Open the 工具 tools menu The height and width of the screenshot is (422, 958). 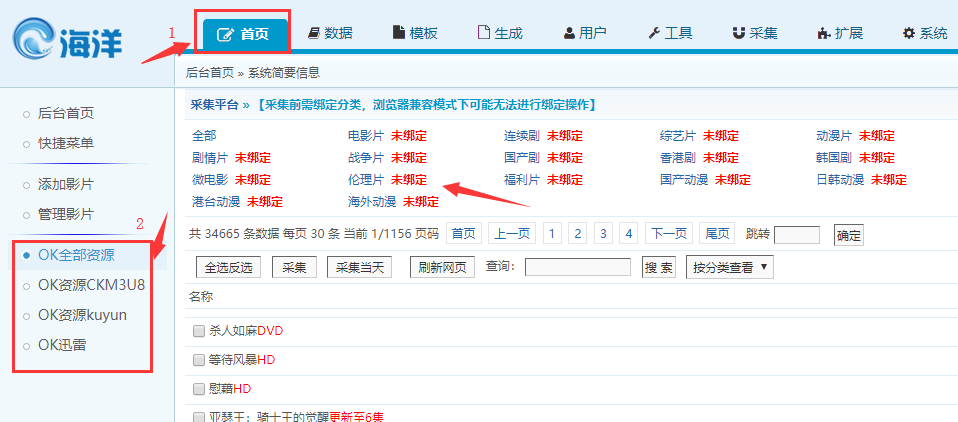coord(670,34)
